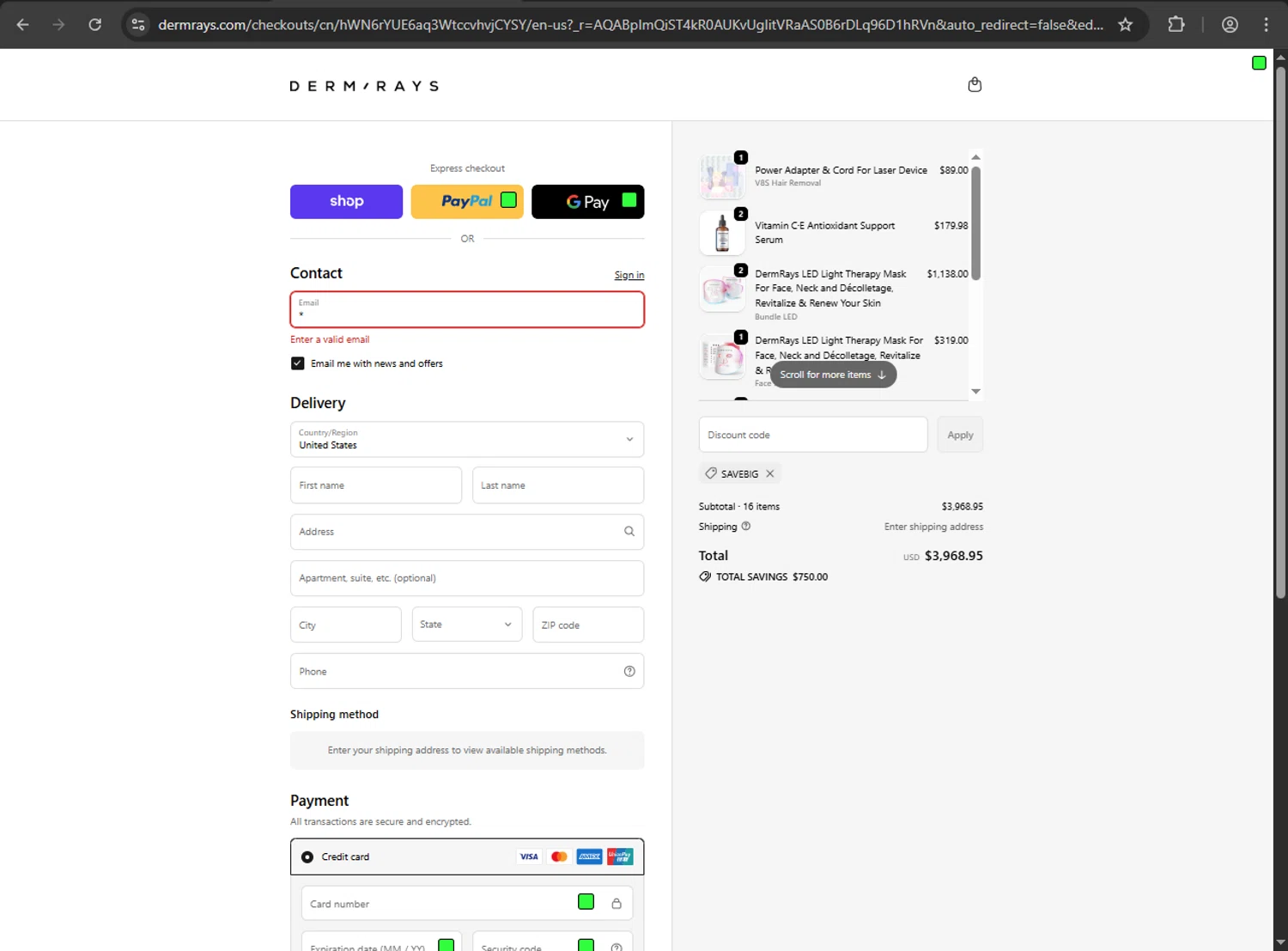Click the order summary list scrollbar
1288x951 pixels.
975,223
